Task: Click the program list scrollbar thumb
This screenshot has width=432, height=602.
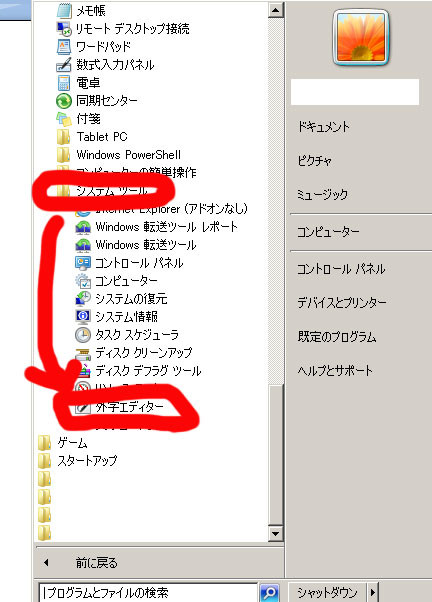Action: click(x=275, y=455)
